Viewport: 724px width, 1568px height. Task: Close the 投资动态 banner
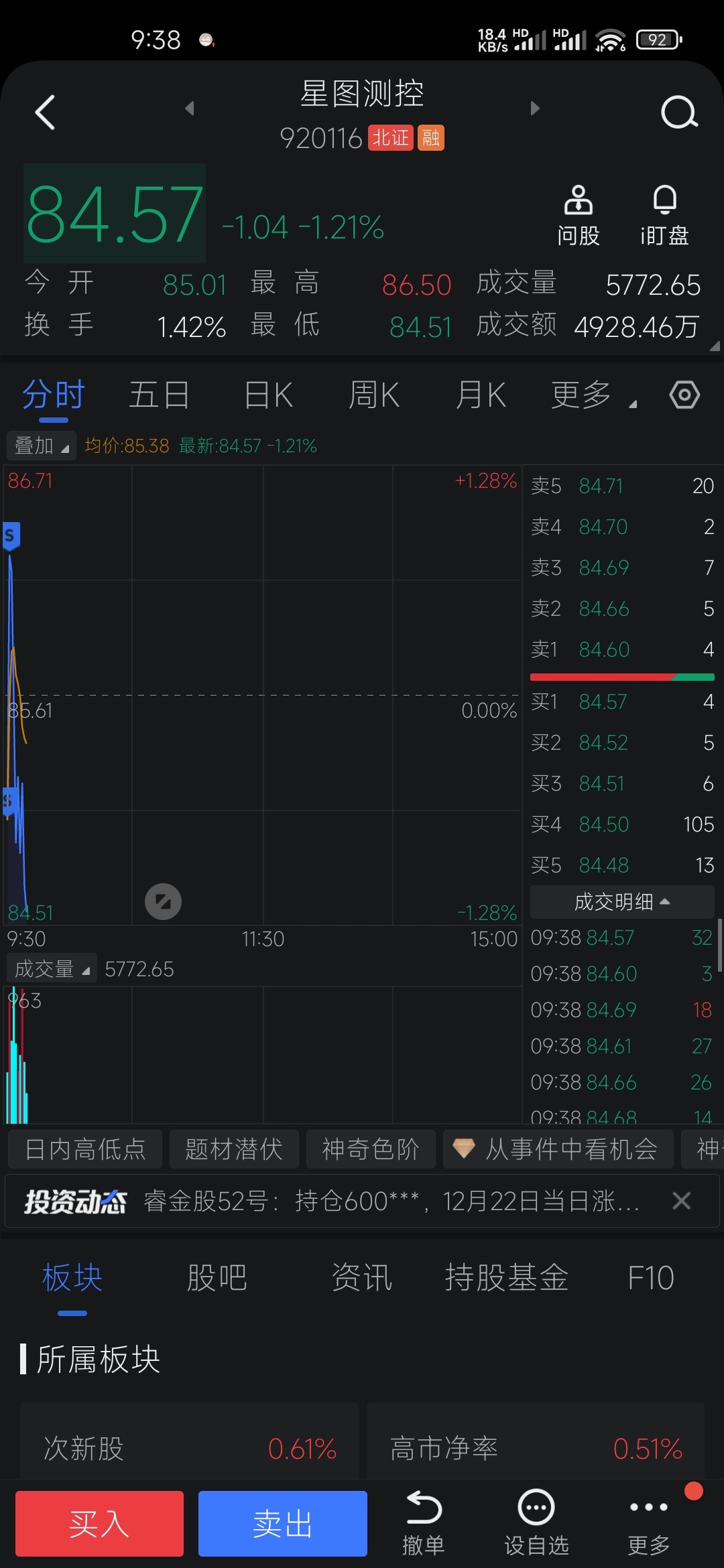point(682,1201)
